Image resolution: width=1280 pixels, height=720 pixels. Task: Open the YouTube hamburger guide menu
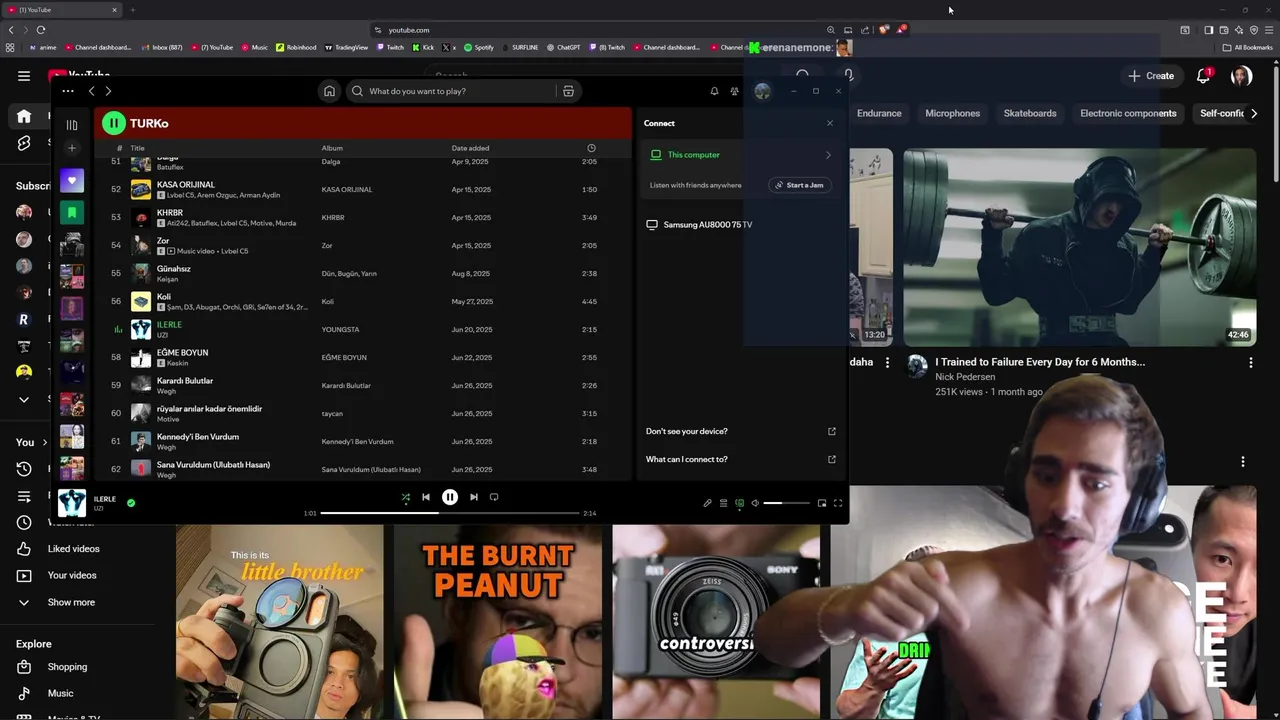[24, 76]
